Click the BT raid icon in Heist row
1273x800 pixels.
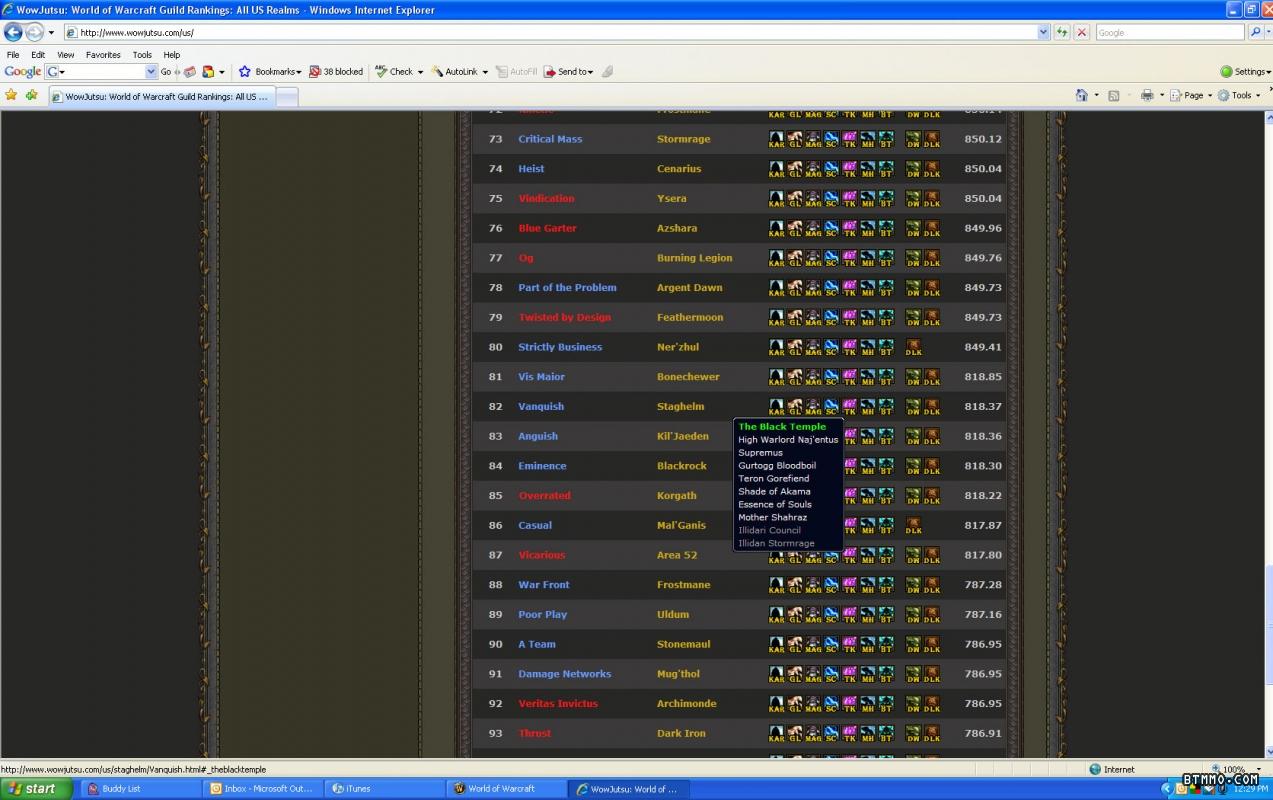[885, 170]
